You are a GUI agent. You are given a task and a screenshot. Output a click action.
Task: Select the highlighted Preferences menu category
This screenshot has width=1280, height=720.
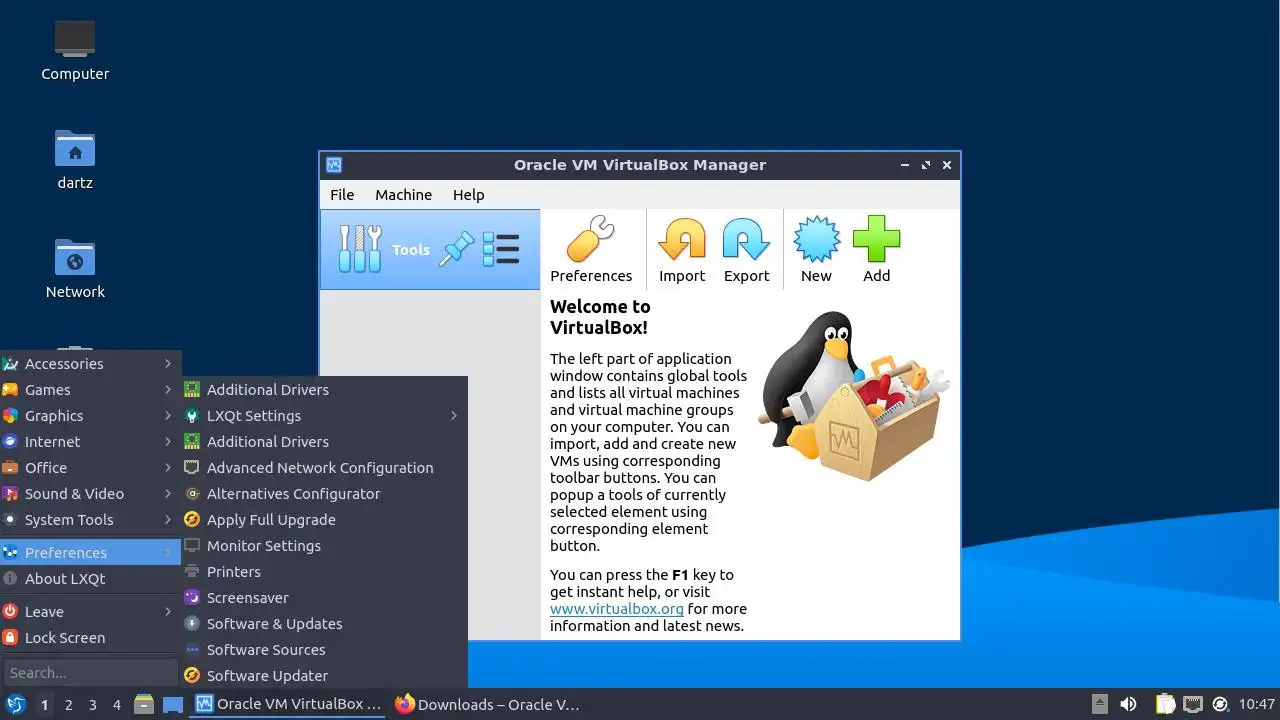tap(90, 553)
